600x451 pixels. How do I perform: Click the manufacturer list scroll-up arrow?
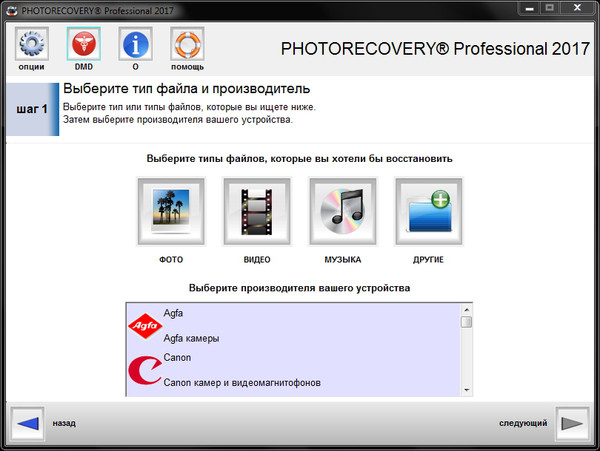[466, 309]
